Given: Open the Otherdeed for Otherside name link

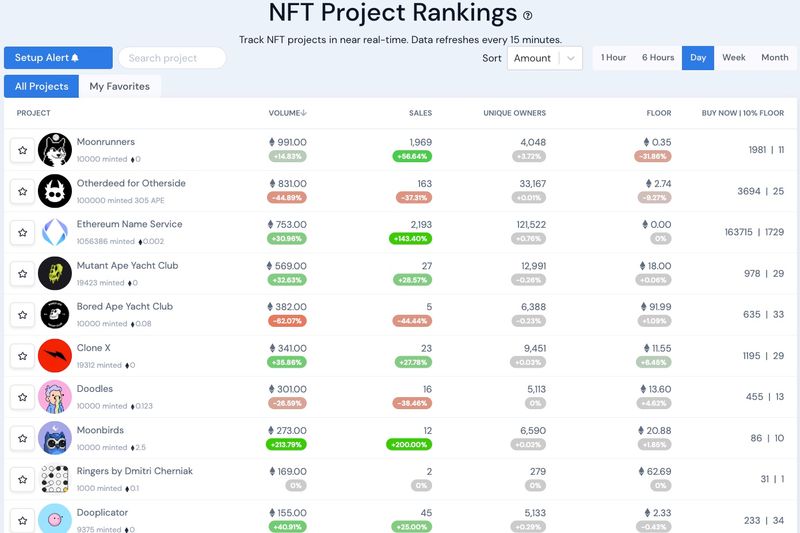Looking at the screenshot, I should click(x=131, y=183).
